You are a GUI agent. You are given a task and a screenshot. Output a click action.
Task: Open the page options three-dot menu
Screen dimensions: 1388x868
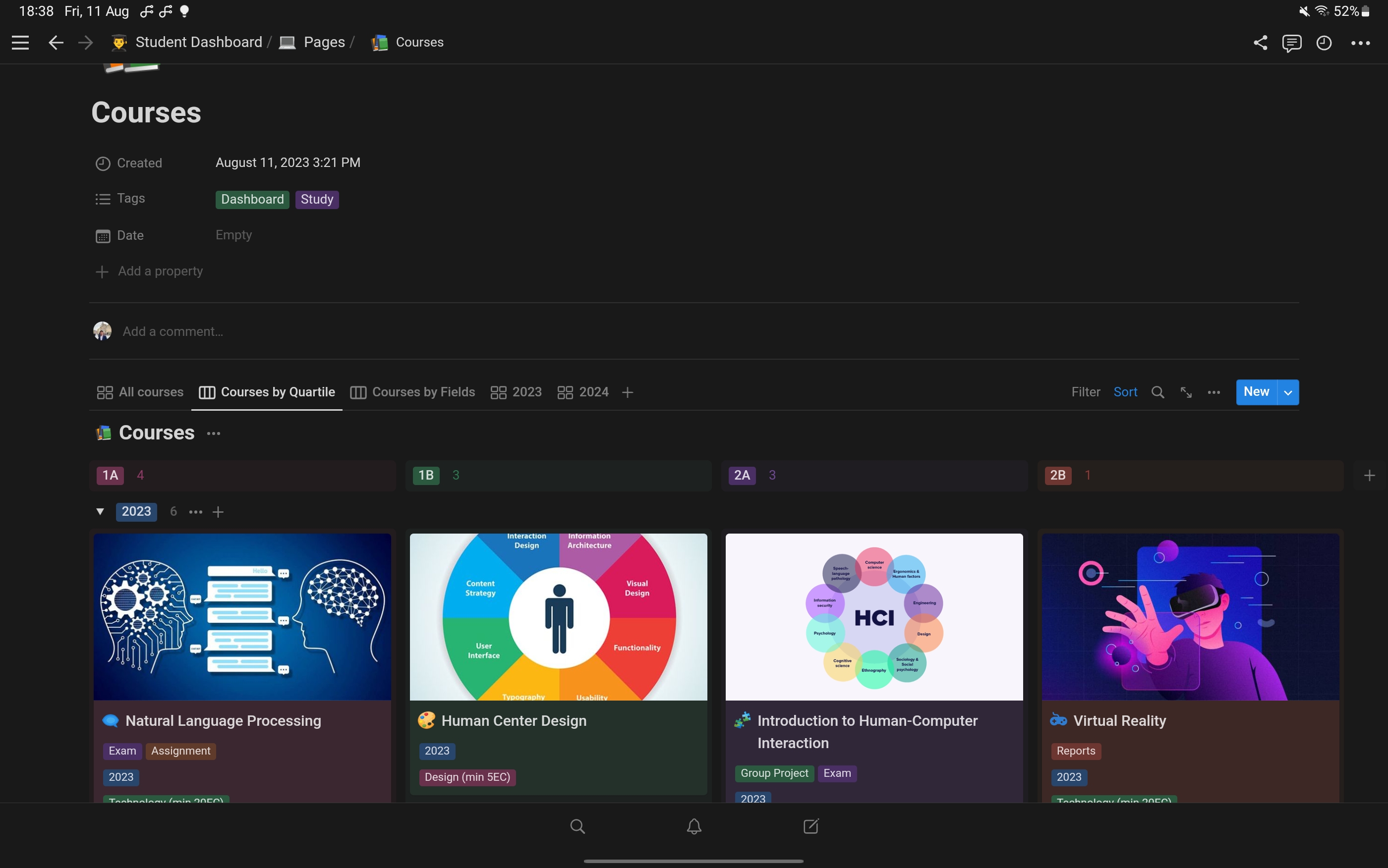coord(1360,43)
